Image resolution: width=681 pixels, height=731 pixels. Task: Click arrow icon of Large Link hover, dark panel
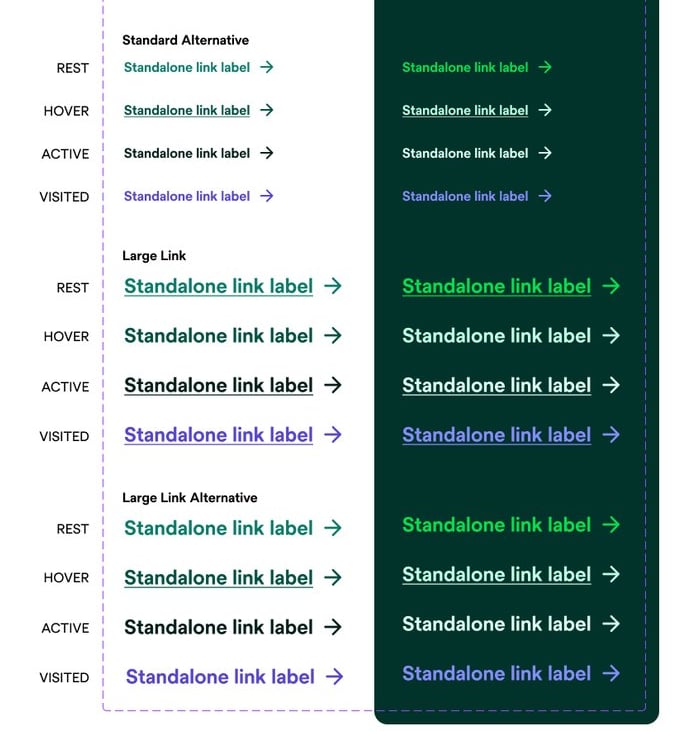[611, 335]
